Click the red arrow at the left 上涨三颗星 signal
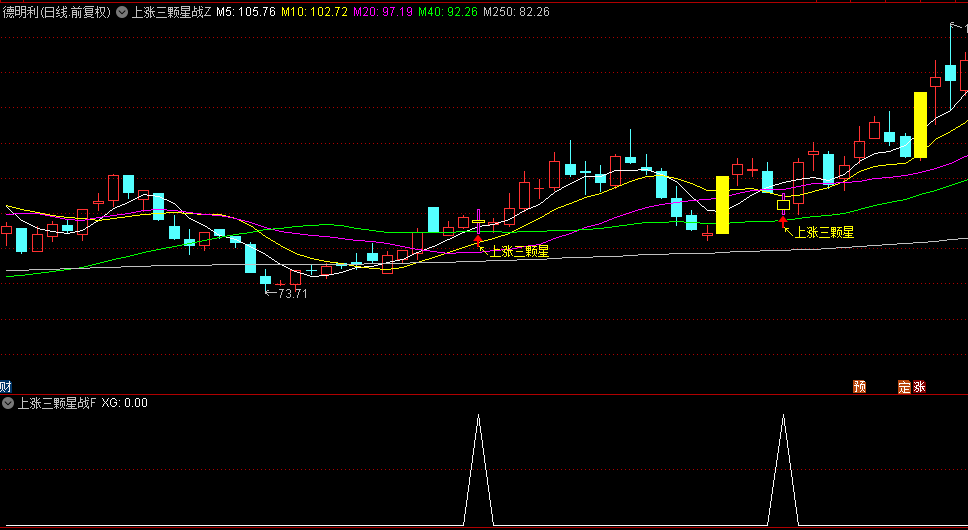Screen dimensions: 968x530 (478, 240)
